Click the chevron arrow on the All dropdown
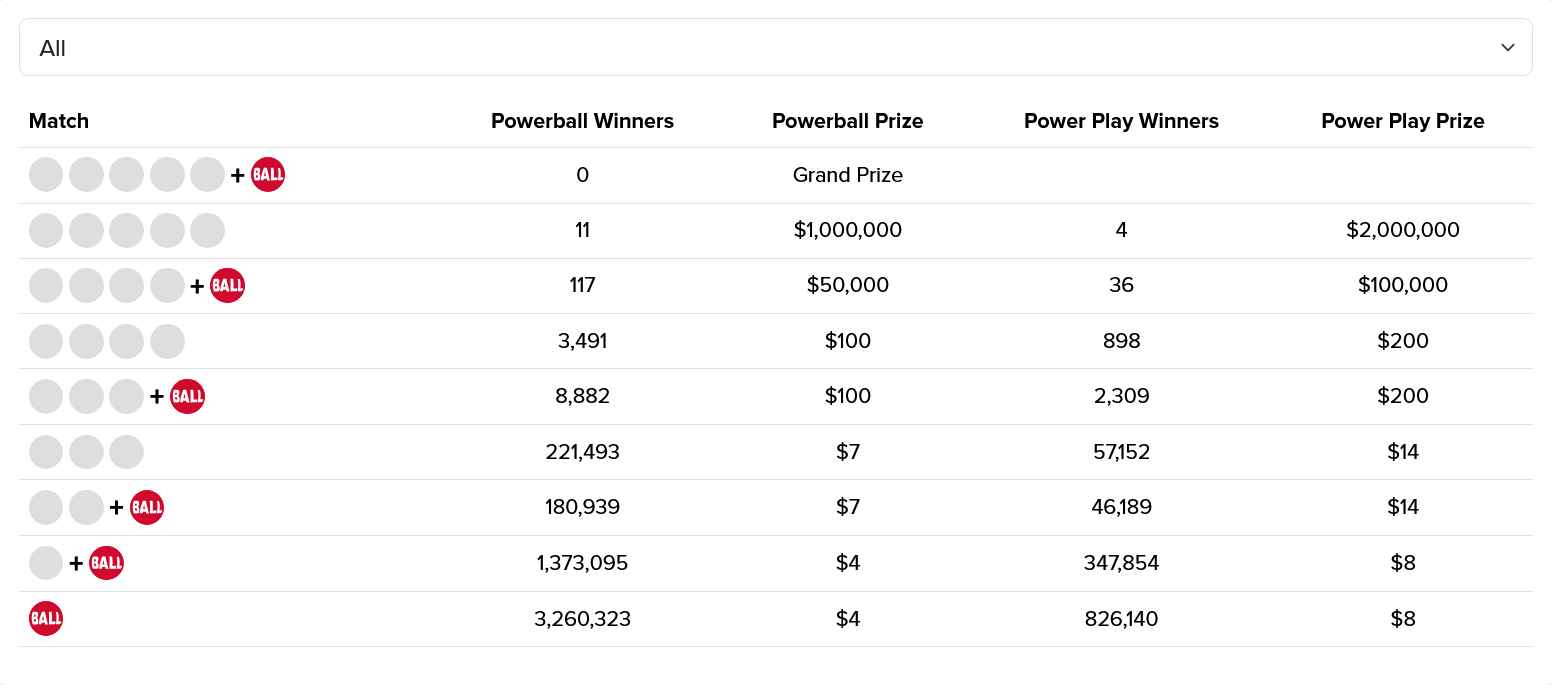This screenshot has width=1552, height=685. pyautogui.click(x=1508, y=48)
